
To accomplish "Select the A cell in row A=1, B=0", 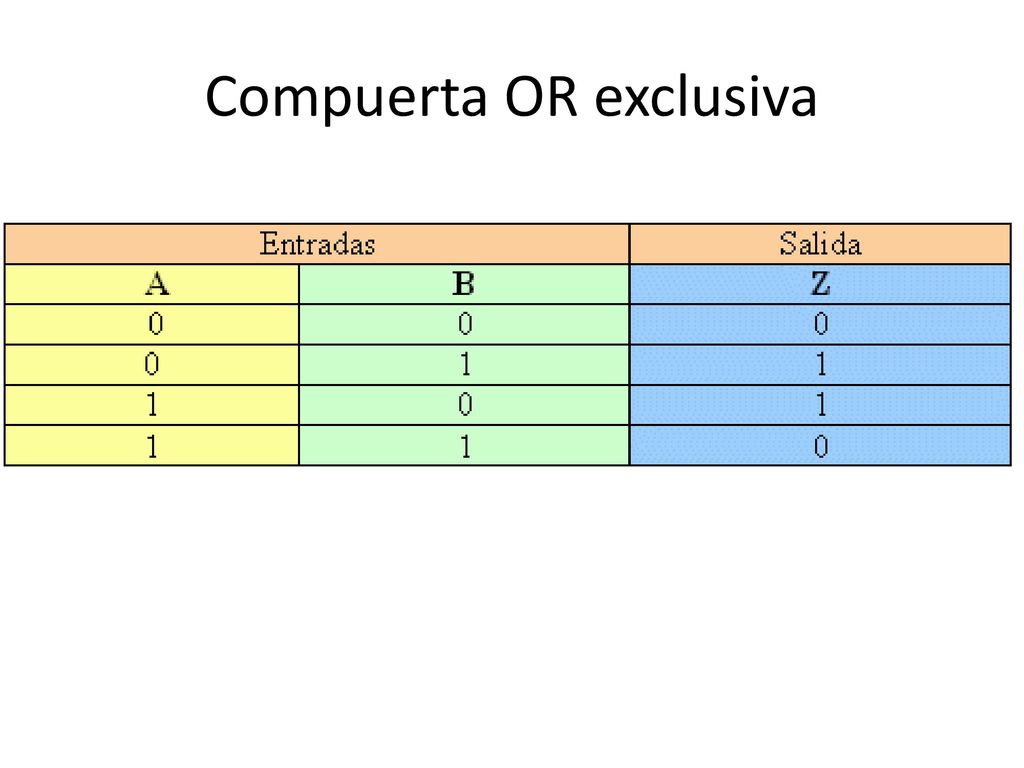I will point(152,406).
